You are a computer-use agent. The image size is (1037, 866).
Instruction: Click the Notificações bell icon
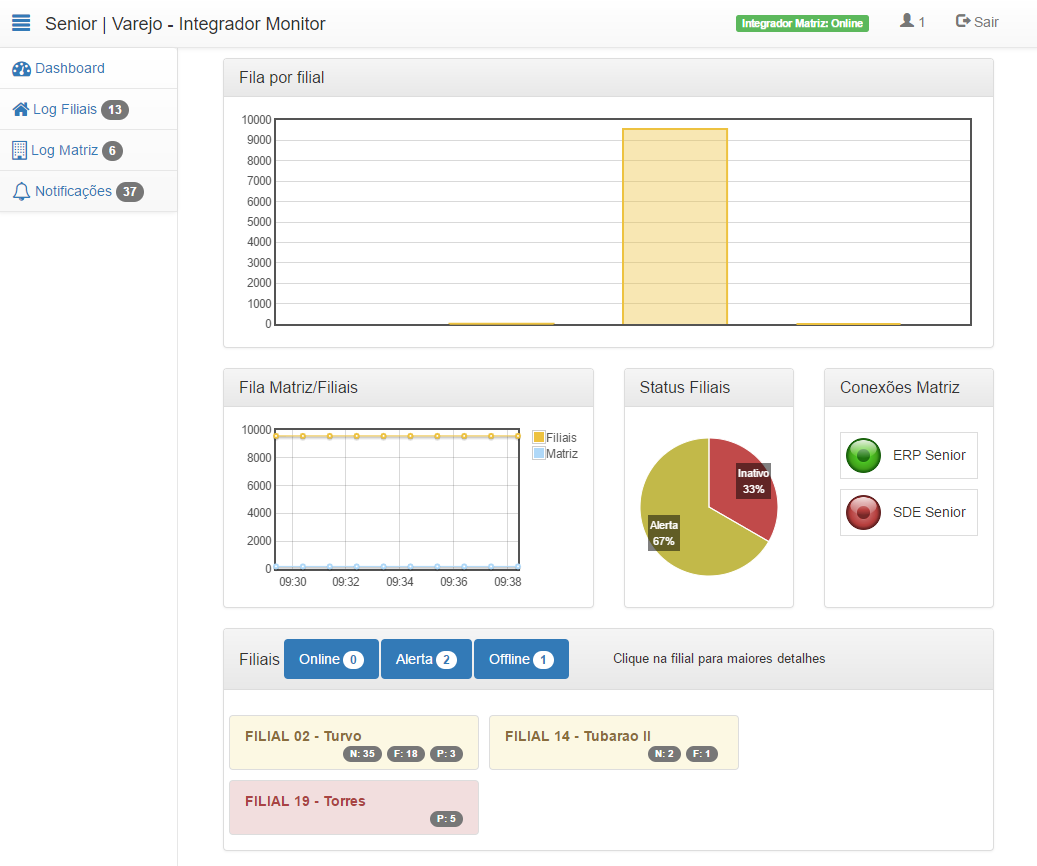coord(21,191)
